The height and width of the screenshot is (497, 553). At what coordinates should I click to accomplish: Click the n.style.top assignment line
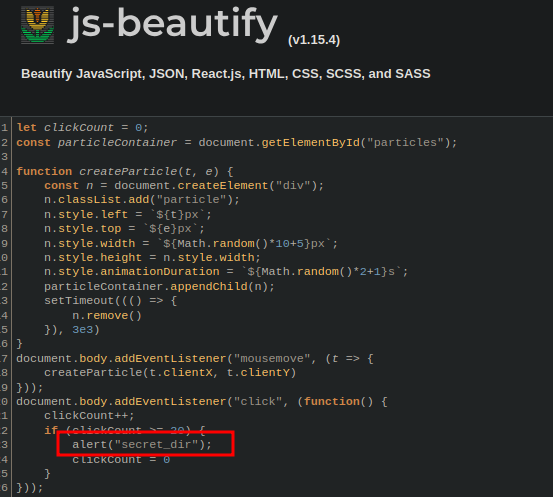tap(124, 229)
